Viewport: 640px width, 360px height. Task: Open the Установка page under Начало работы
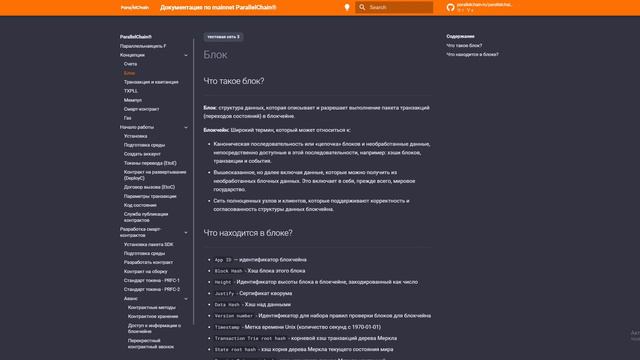click(x=136, y=136)
